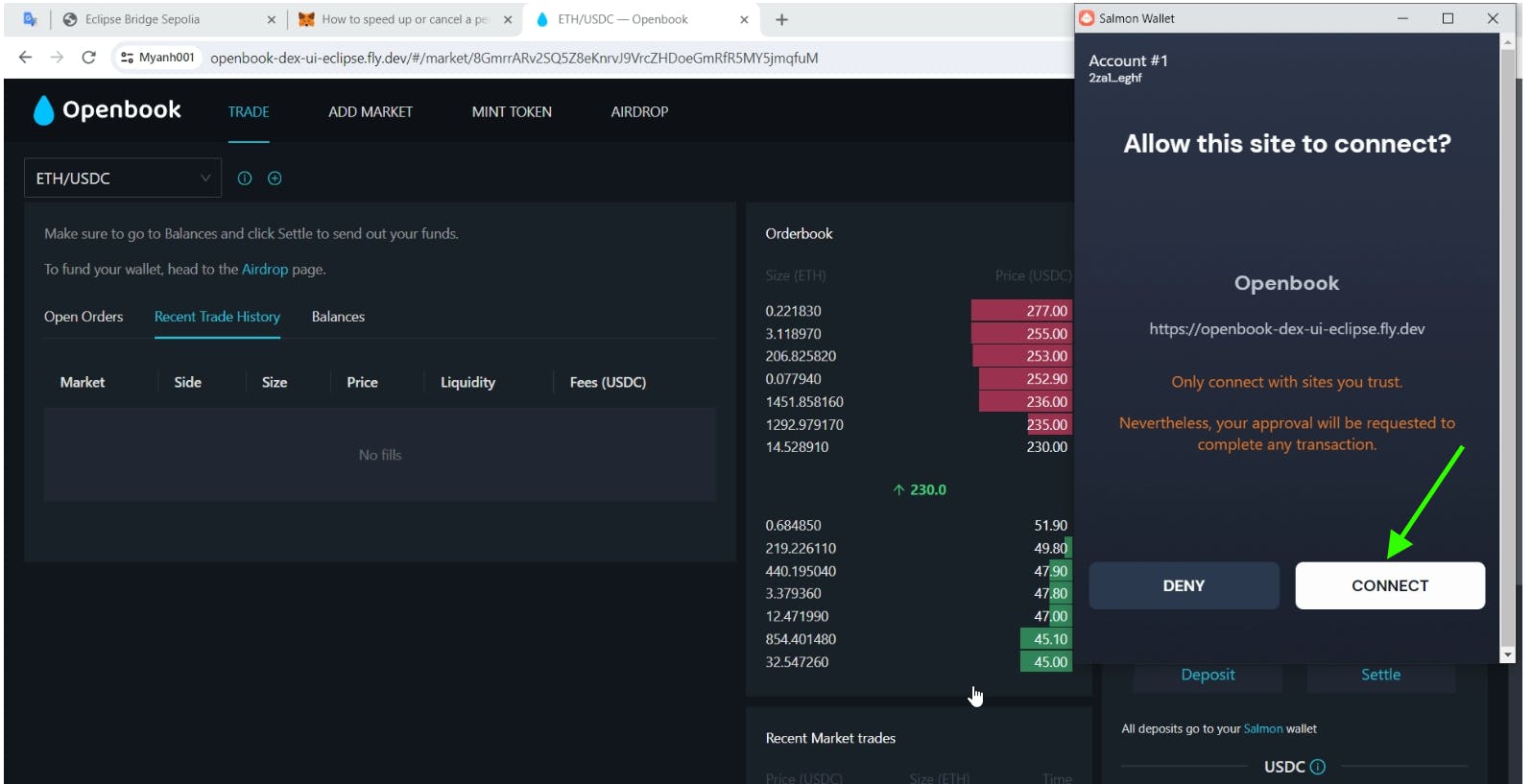The width and height of the screenshot is (1532, 784).
Task: Open the Salmon wallet link under deposits
Action: click(1262, 729)
